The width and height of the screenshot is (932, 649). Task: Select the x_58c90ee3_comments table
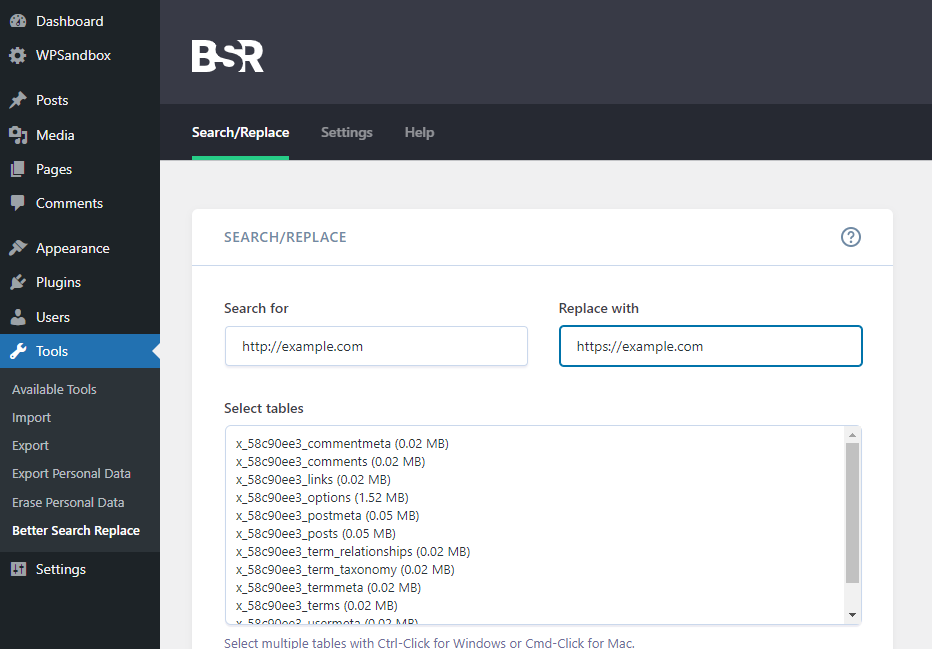(x=330, y=462)
